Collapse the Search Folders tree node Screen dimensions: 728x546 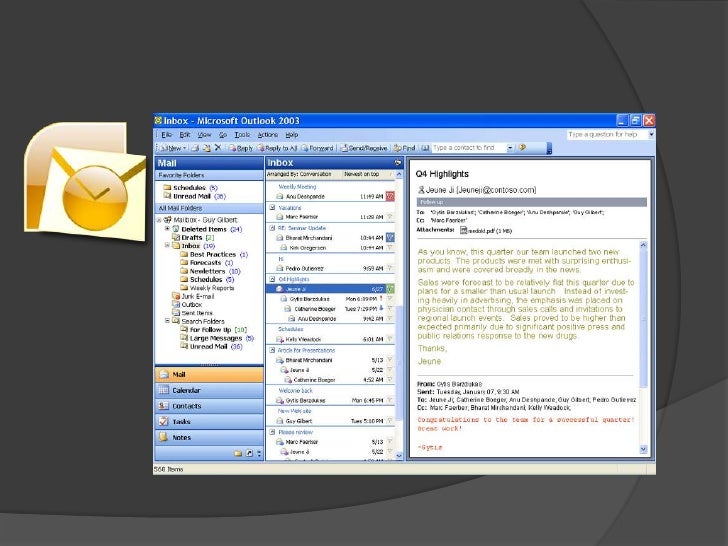[167, 321]
